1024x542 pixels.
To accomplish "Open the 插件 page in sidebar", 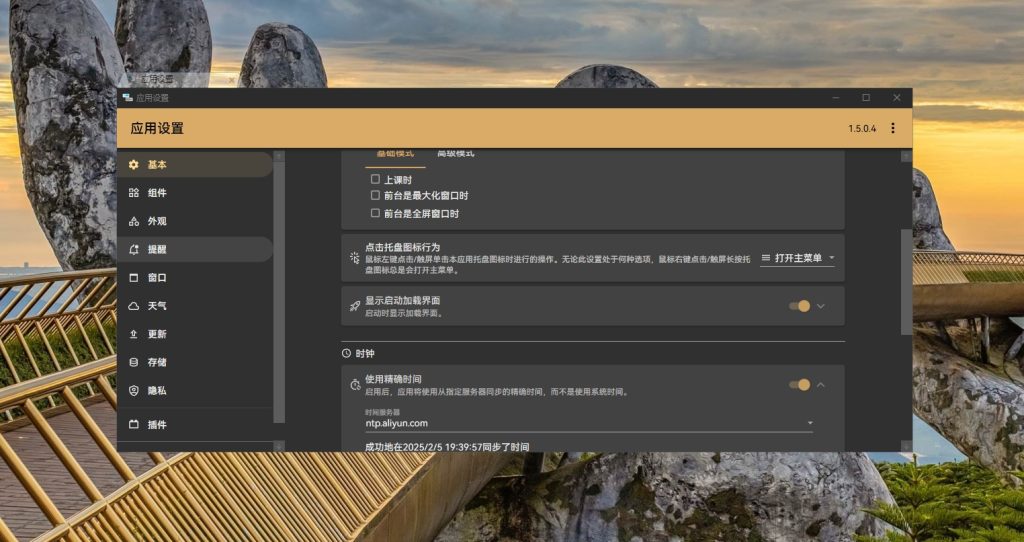I will 195,424.
